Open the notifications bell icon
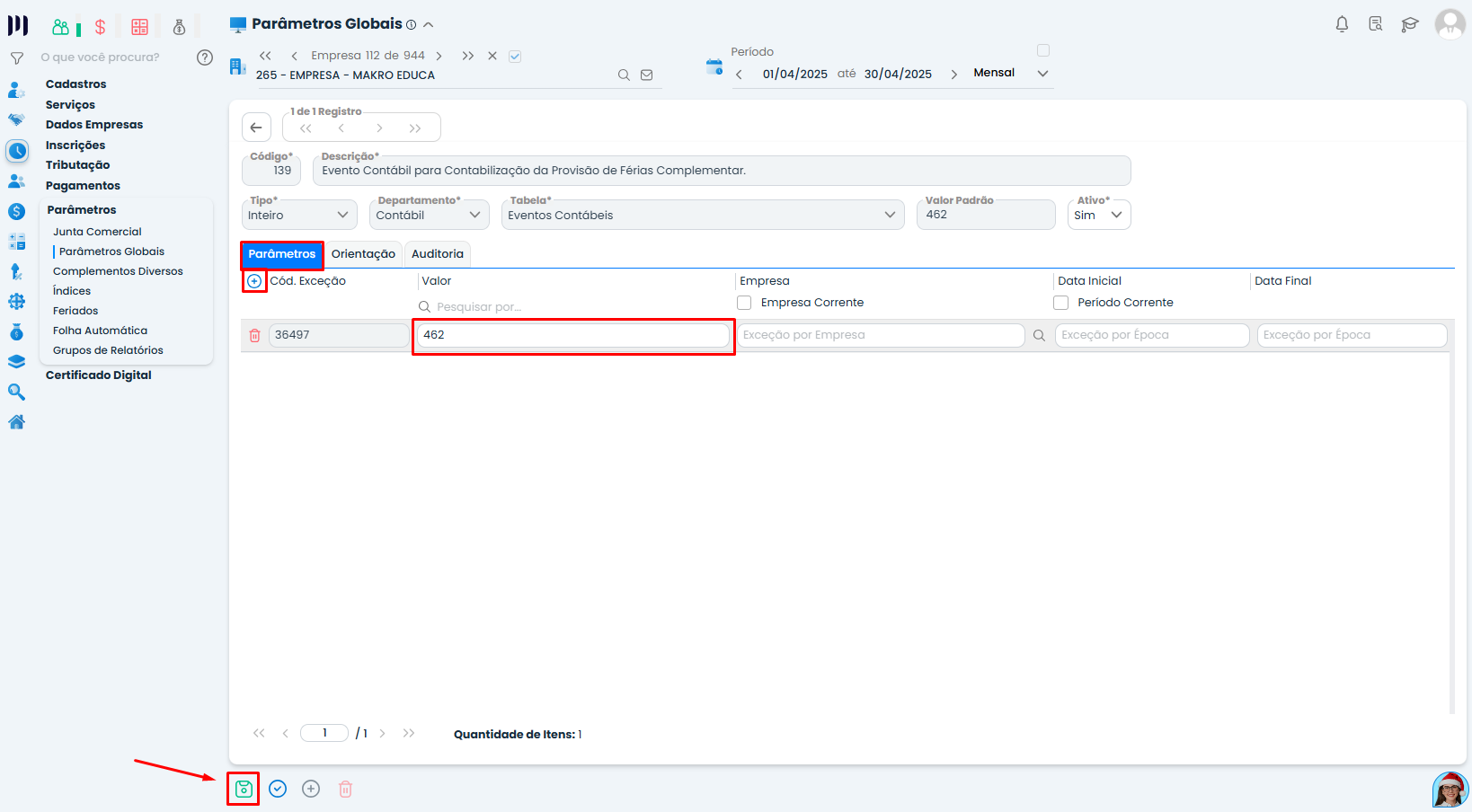 (x=1342, y=24)
